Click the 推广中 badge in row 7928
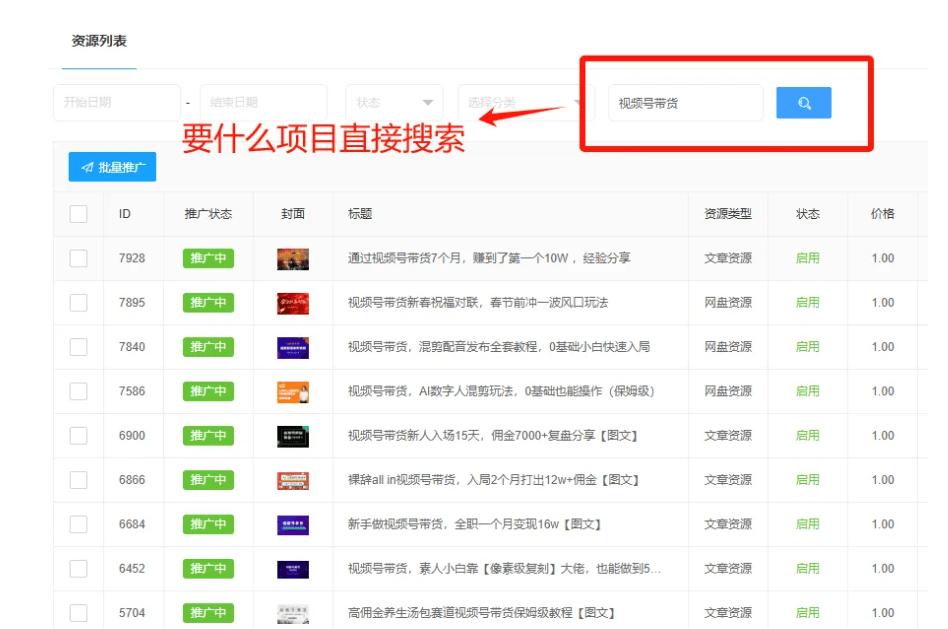The image size is (948, 629). (x=208, y=258)
